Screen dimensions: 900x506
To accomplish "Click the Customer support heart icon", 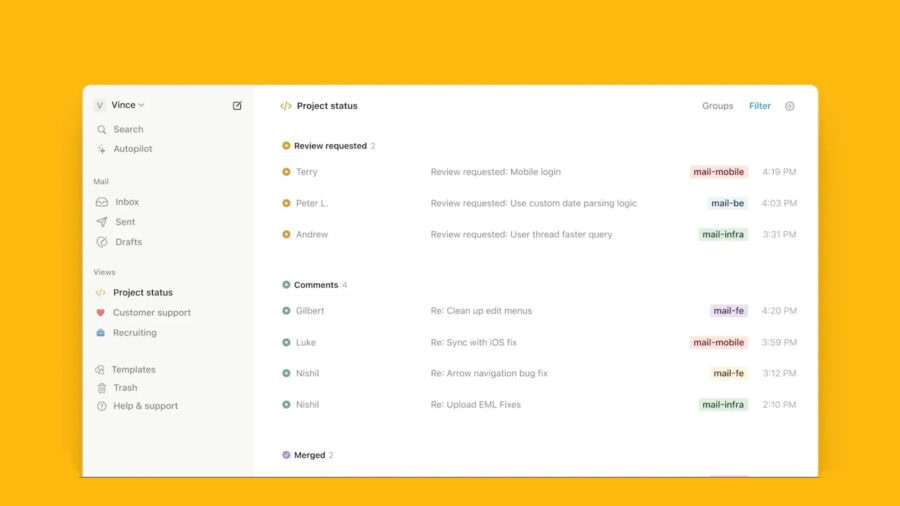I will pyautogui.click(x=100, y=313).
